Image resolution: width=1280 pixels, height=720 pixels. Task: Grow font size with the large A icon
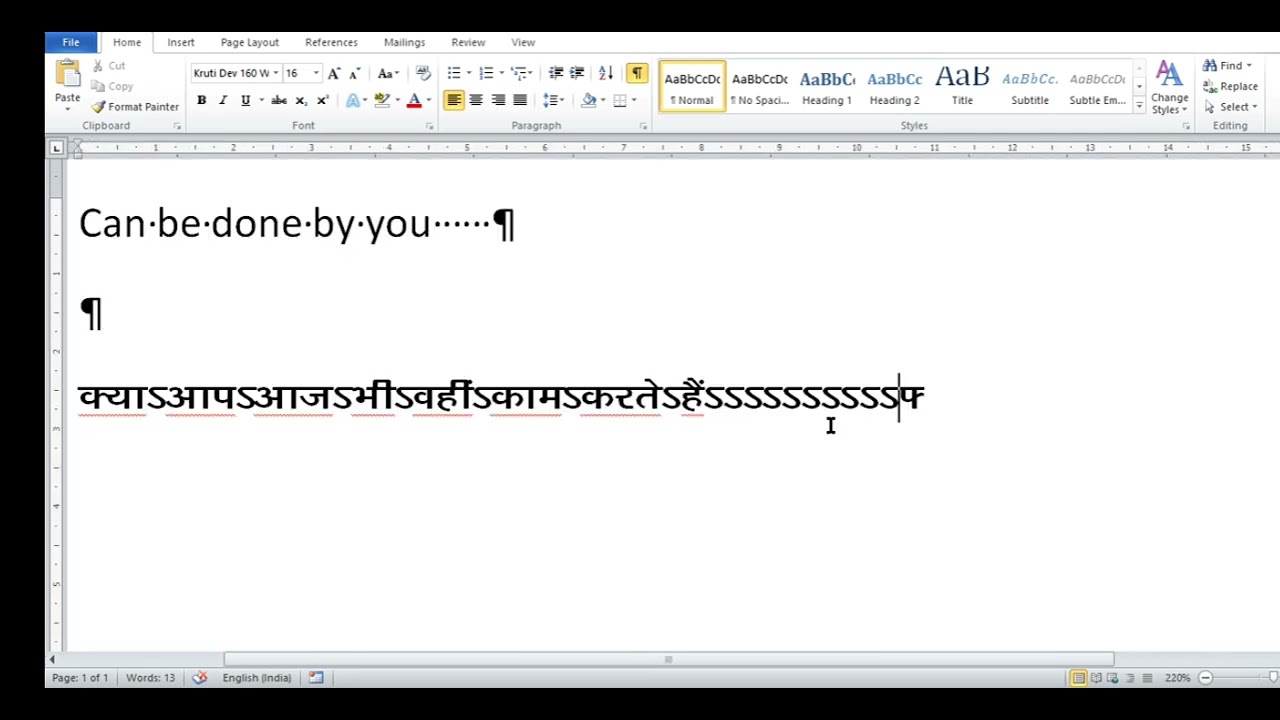click(x=334, y=73)
